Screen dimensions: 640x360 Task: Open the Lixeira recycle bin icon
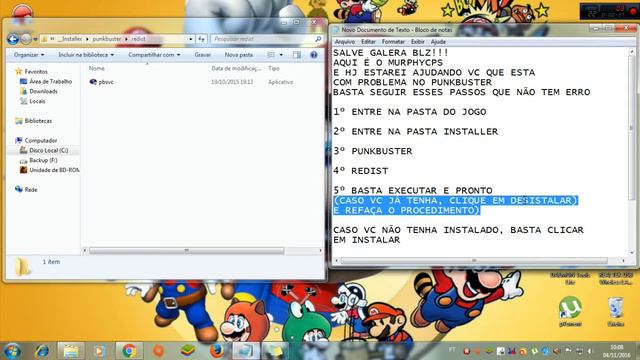616,312
